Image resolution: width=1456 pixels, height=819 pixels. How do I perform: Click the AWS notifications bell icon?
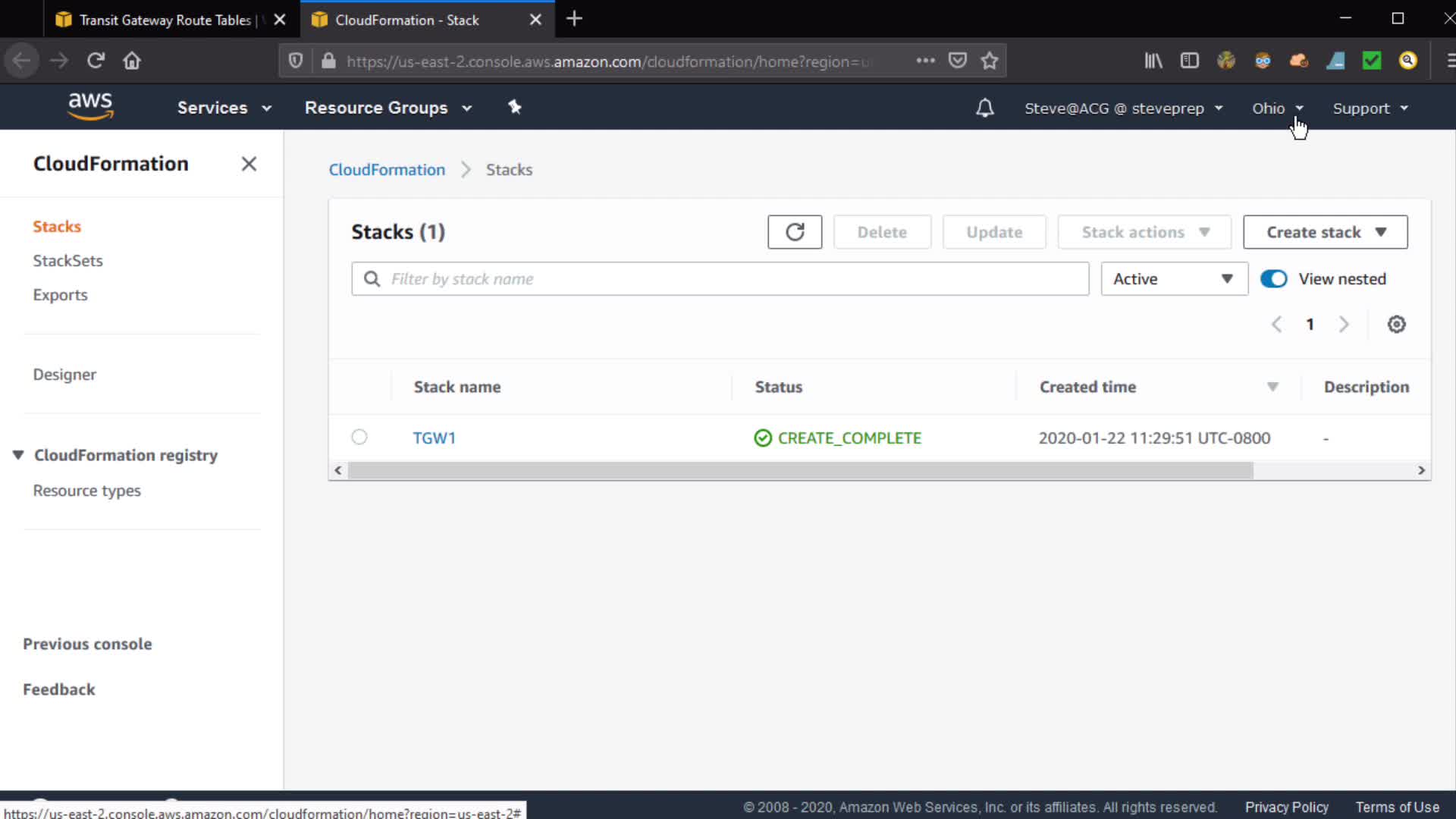(984, 108)
